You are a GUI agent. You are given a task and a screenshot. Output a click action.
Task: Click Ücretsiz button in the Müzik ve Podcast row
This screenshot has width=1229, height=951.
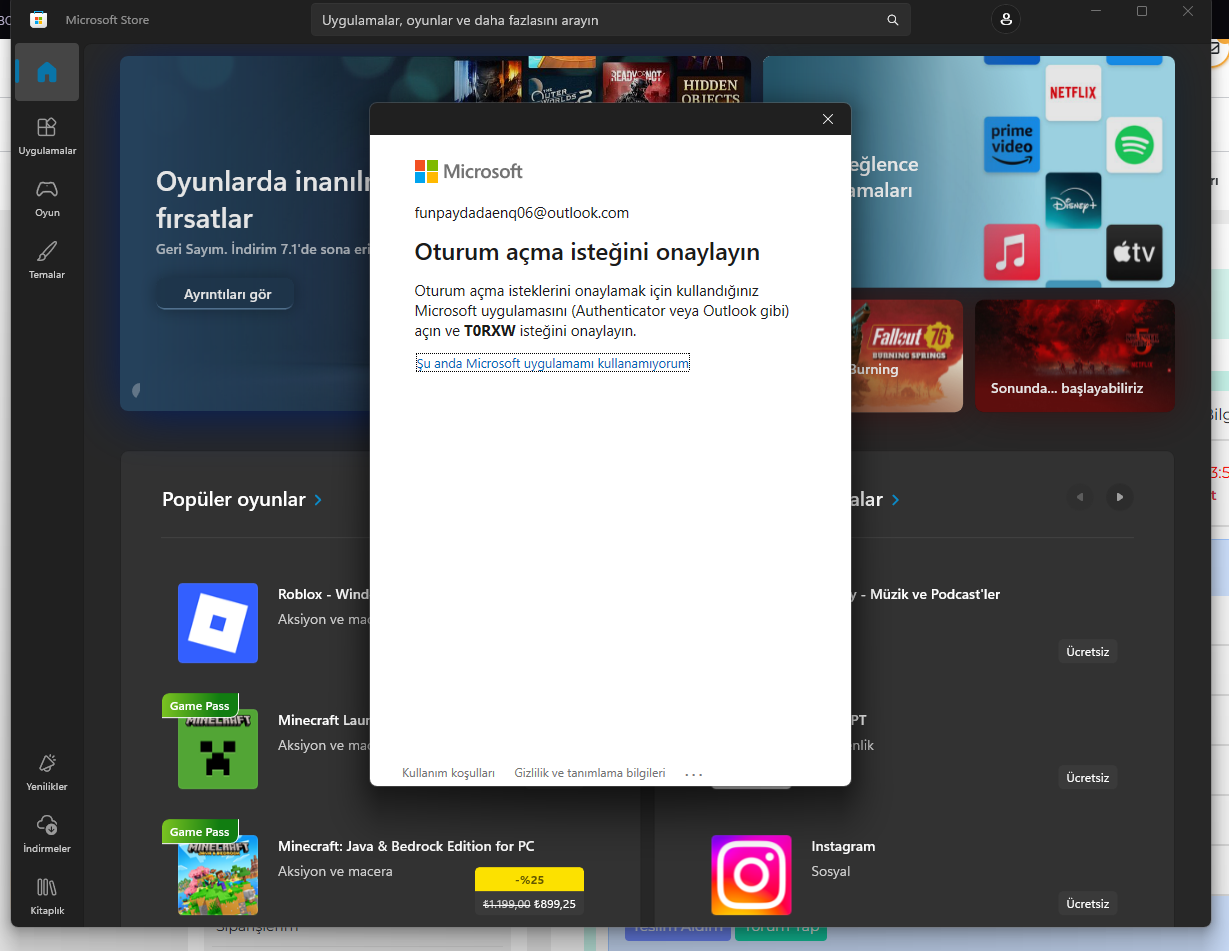coord(1087,651)
